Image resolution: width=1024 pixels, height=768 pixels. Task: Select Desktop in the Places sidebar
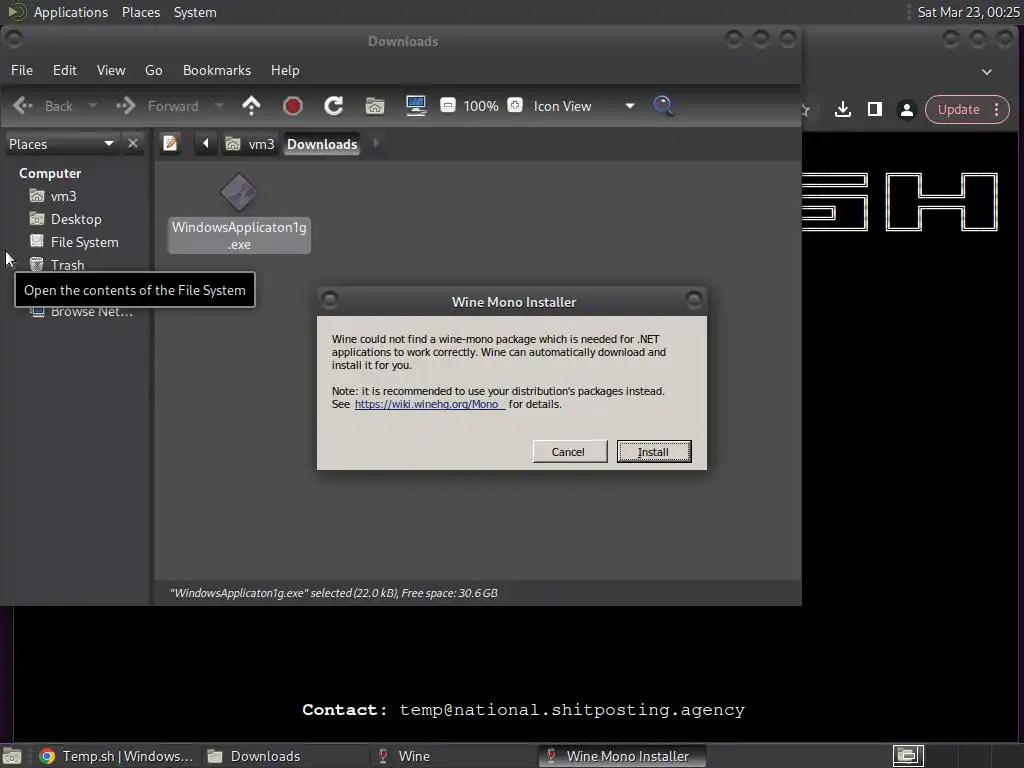click(76, 219)
